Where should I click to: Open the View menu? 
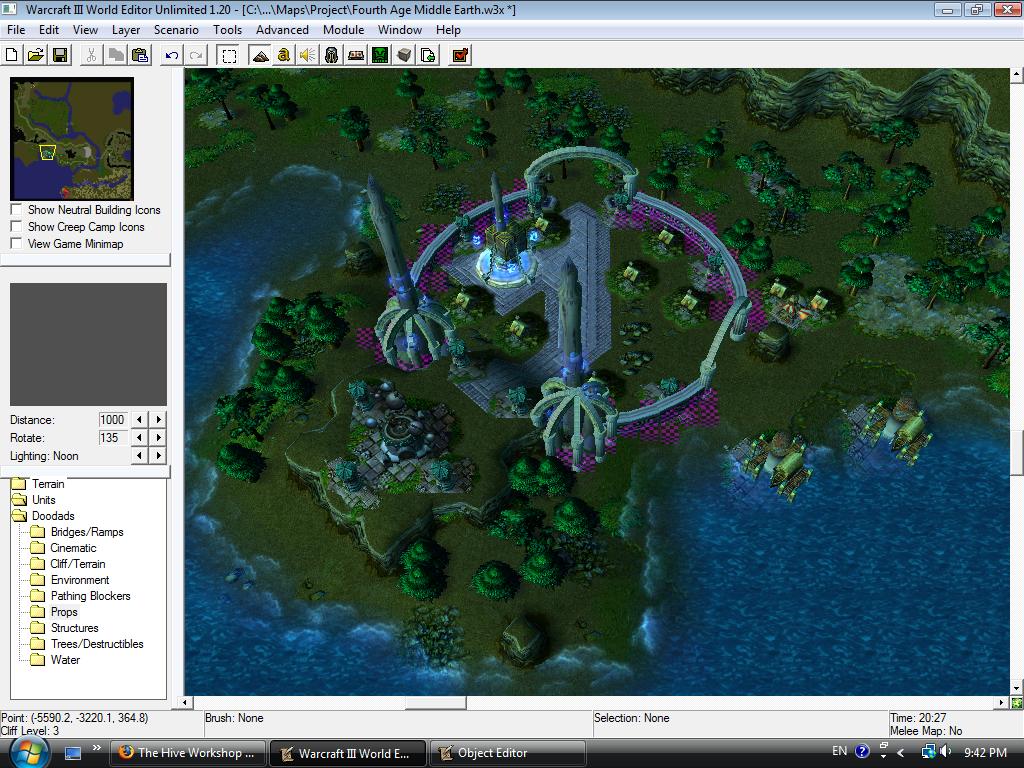point(85,30)
